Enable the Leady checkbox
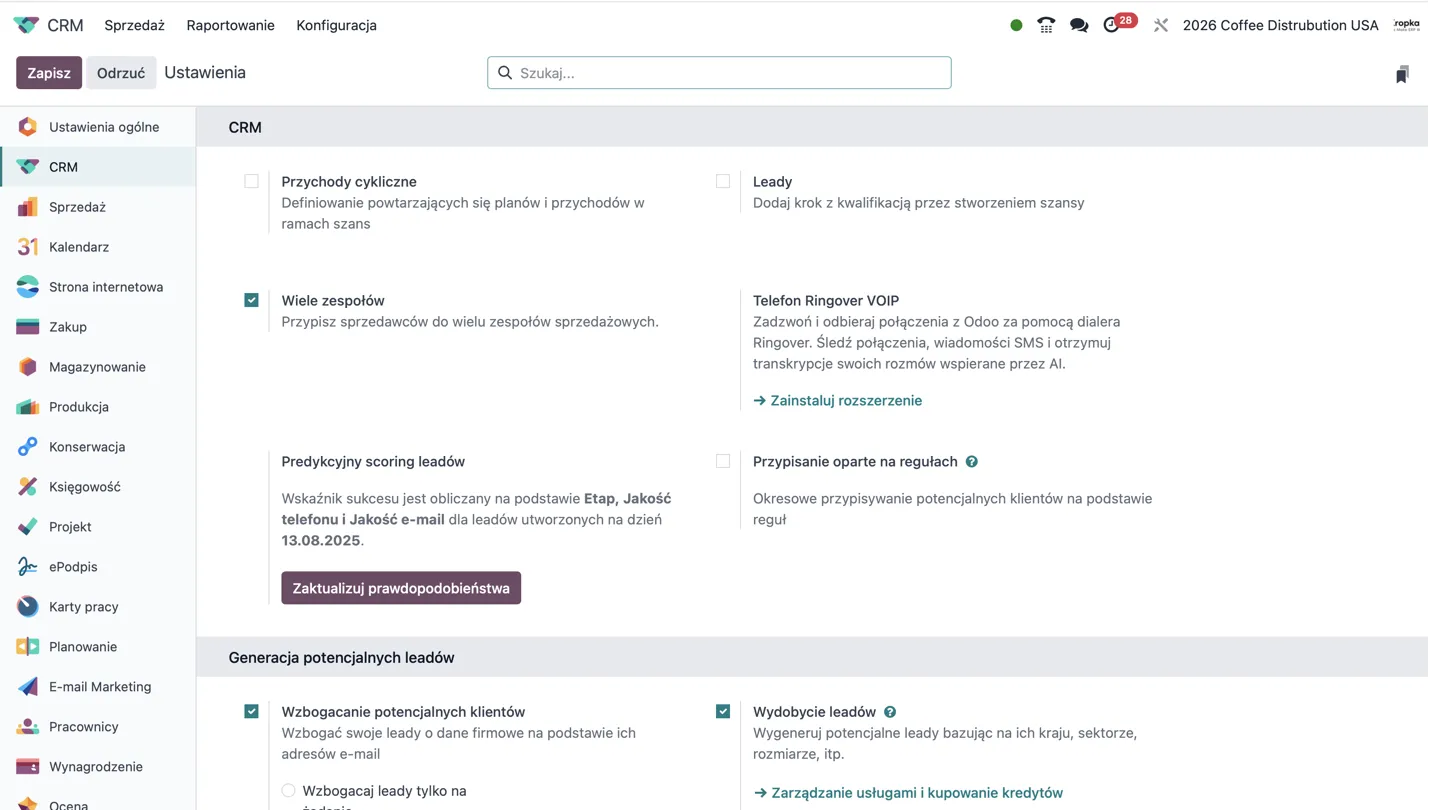This screenshot has width=1429, height=810. pos(723,181)
